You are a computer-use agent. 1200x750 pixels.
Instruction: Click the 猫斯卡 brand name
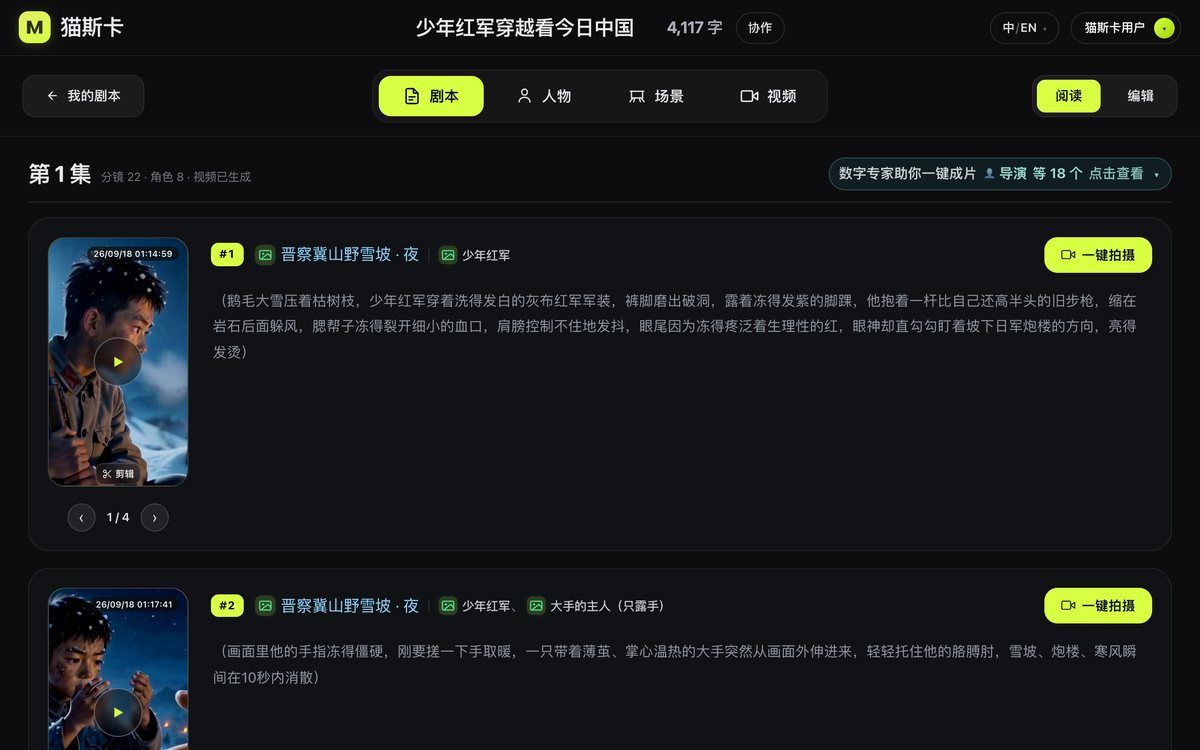click(x=92, y=28)
